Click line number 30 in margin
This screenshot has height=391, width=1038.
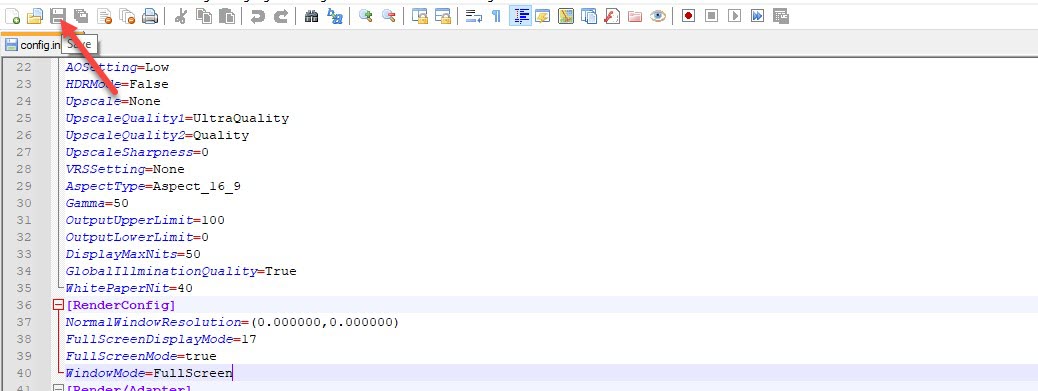pos(23,203)
